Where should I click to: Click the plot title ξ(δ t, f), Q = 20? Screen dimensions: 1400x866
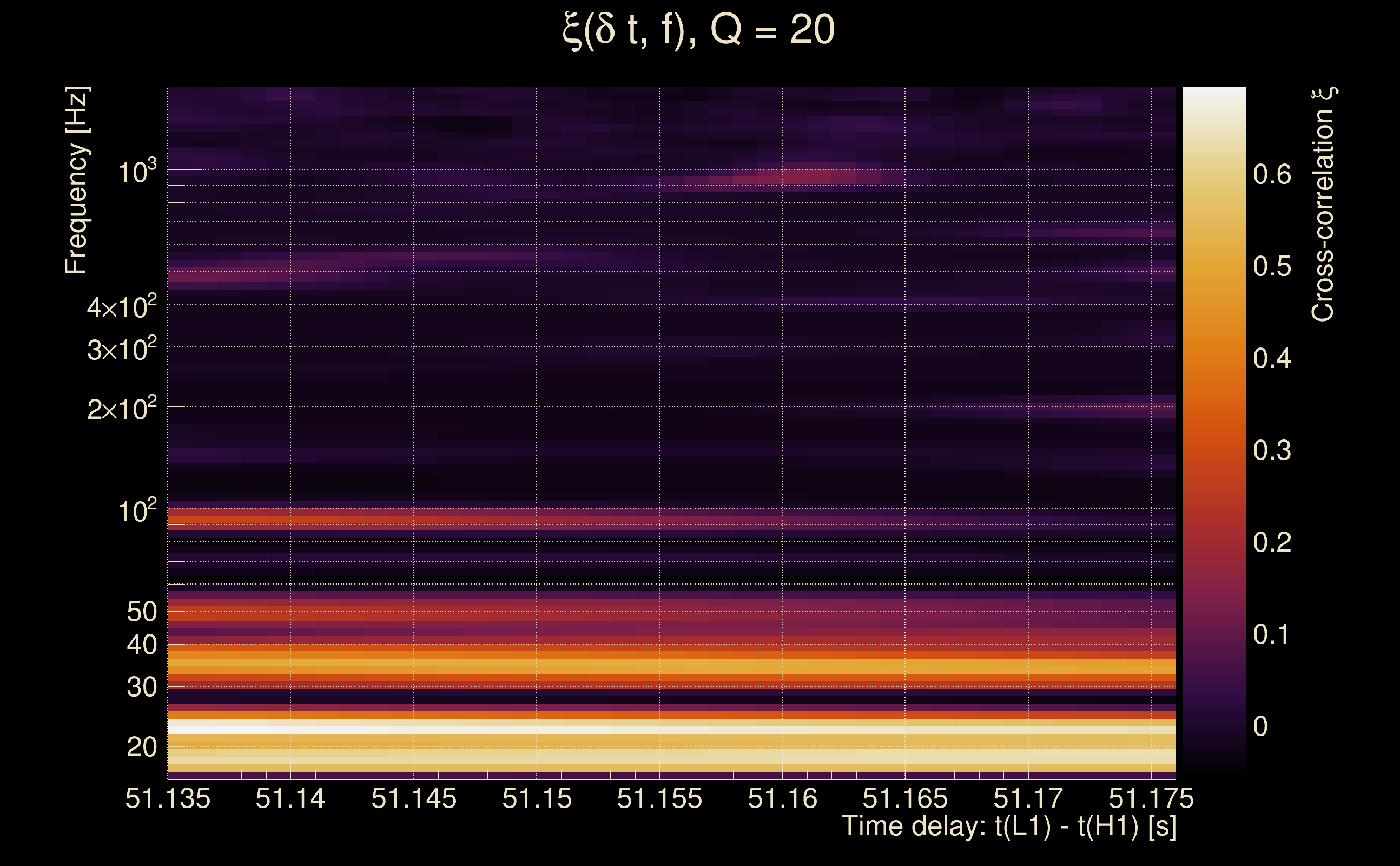pyautogui.click(x=699, y=30)
